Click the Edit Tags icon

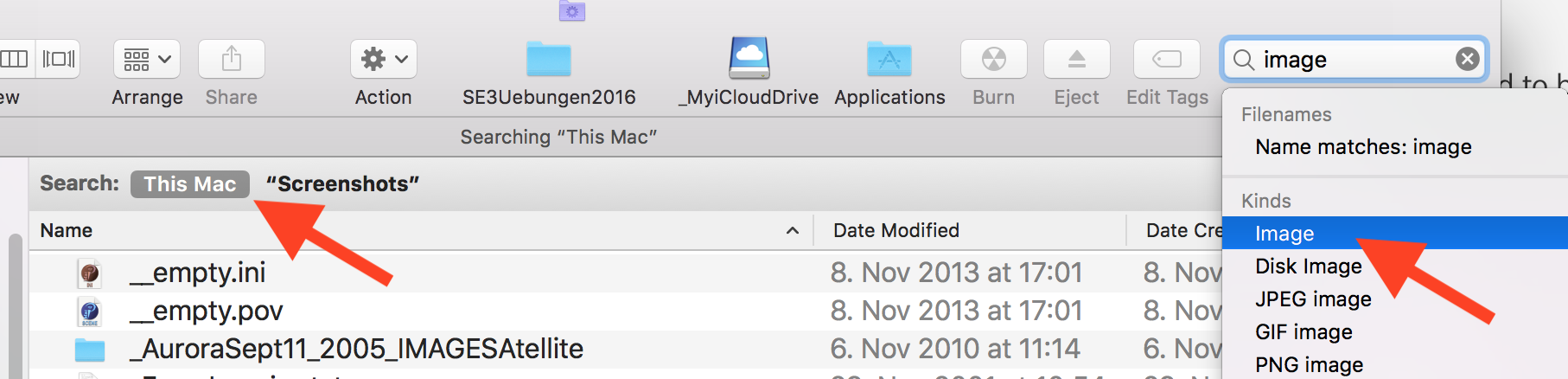click(x=1167, y=60)
